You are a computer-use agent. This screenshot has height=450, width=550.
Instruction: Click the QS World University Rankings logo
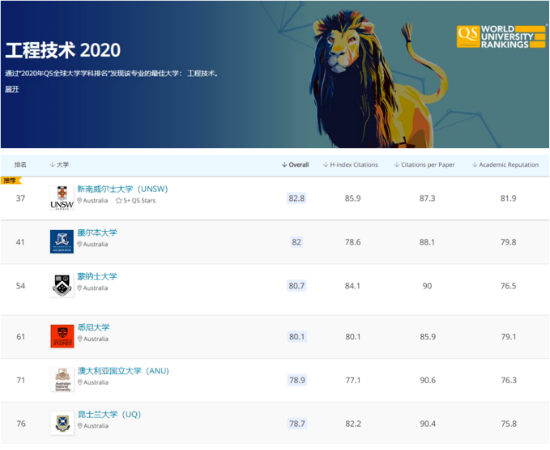[x=502, y=36]
